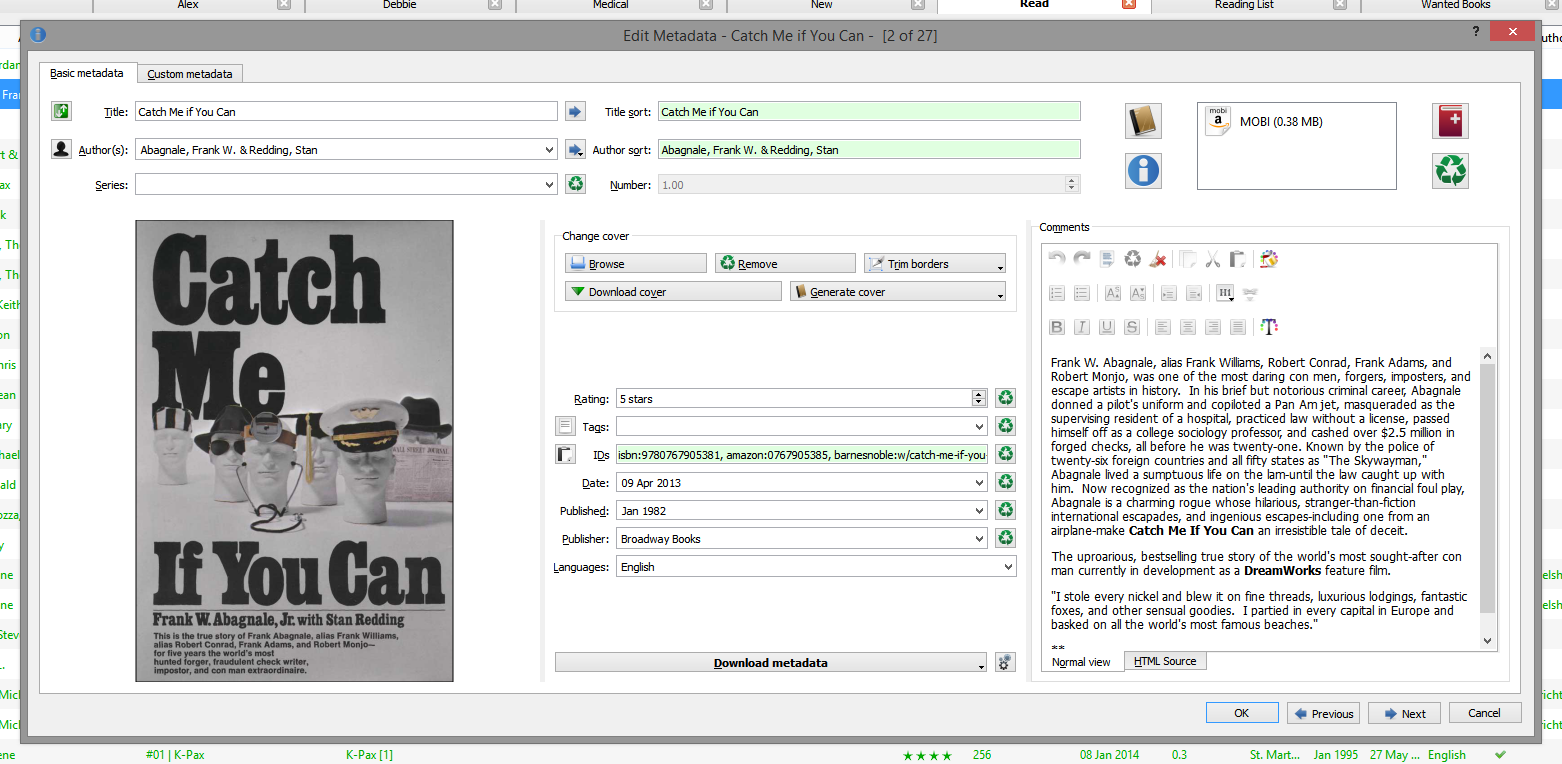Click the Previous book button

point(1324,713)
